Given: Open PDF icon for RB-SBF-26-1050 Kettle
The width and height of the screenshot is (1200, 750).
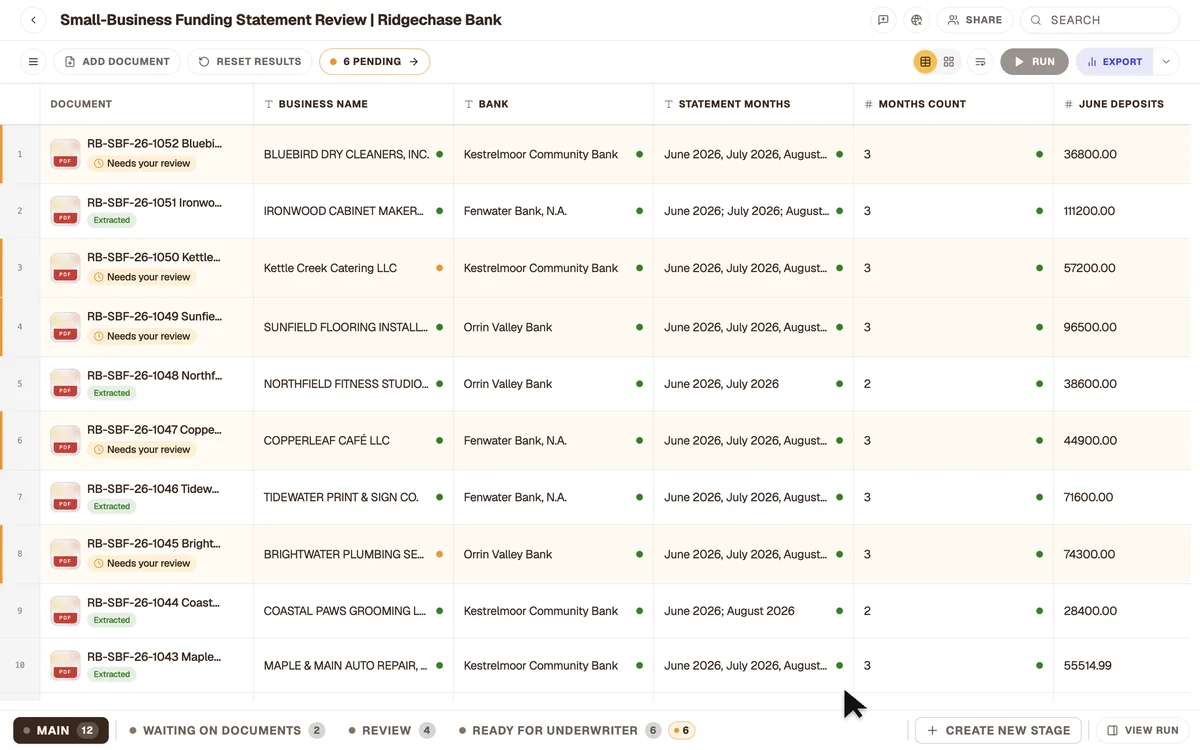Looking at the screenshot, I should tap(65, 268).
